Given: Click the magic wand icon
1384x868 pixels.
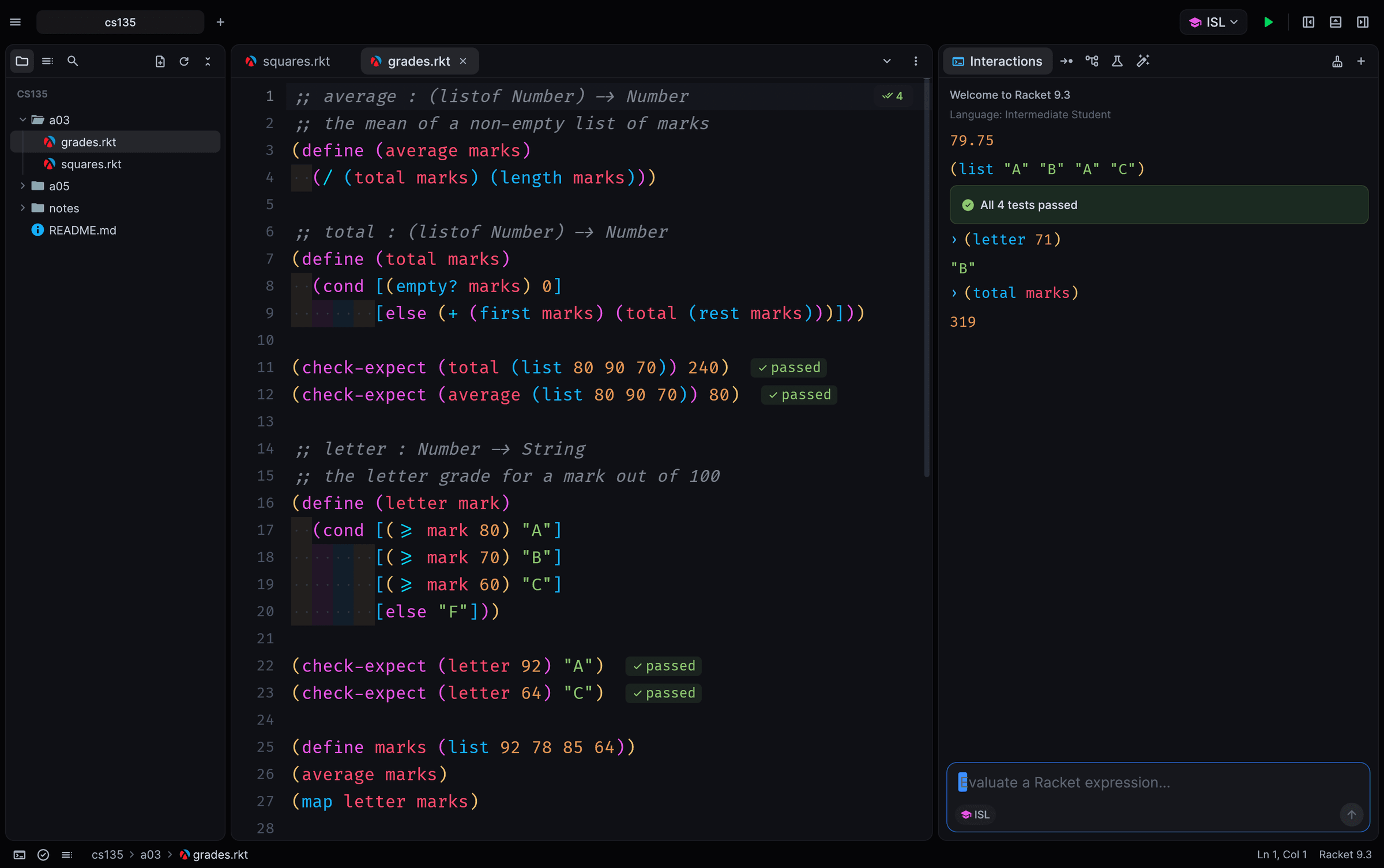Looking at the screenshot, I should click(1143, 61).
